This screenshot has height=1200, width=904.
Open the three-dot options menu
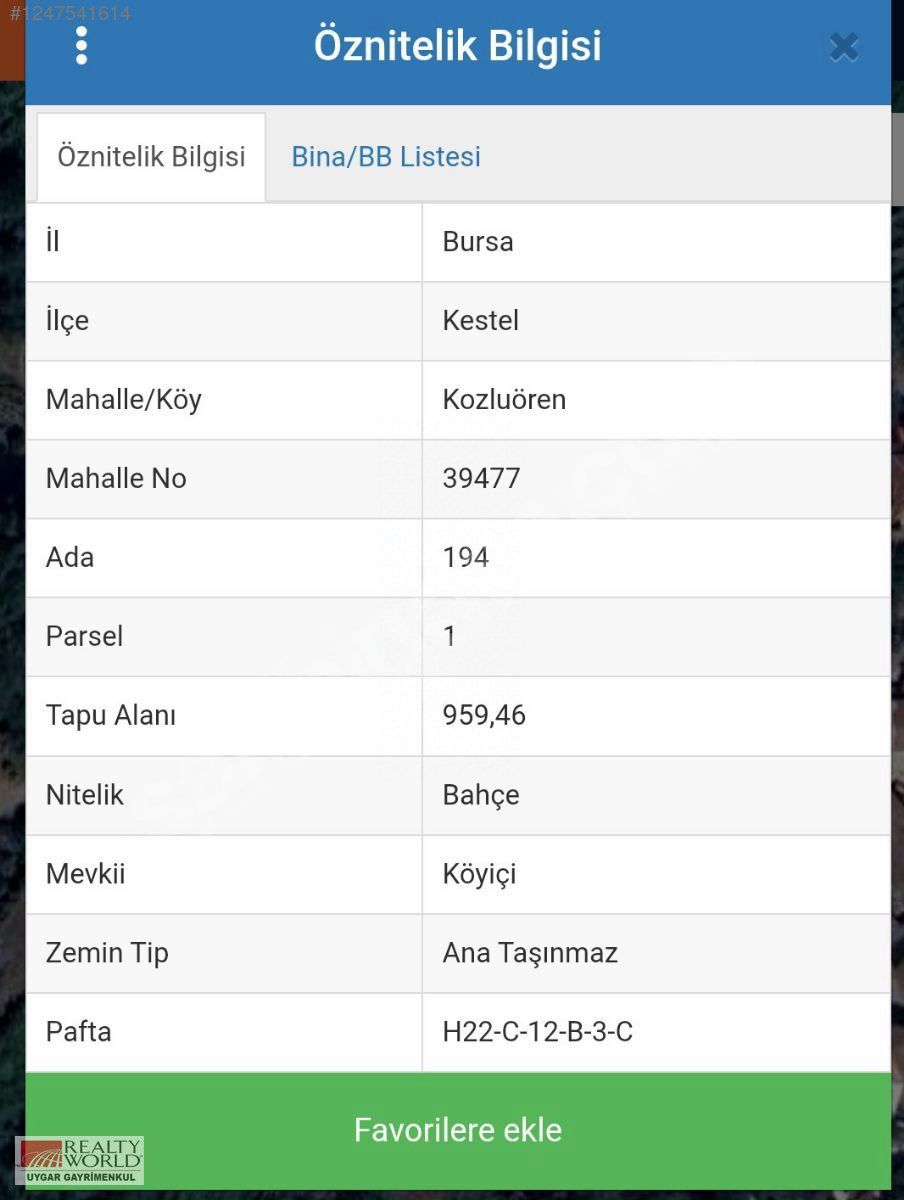click(x=81, y=46)
